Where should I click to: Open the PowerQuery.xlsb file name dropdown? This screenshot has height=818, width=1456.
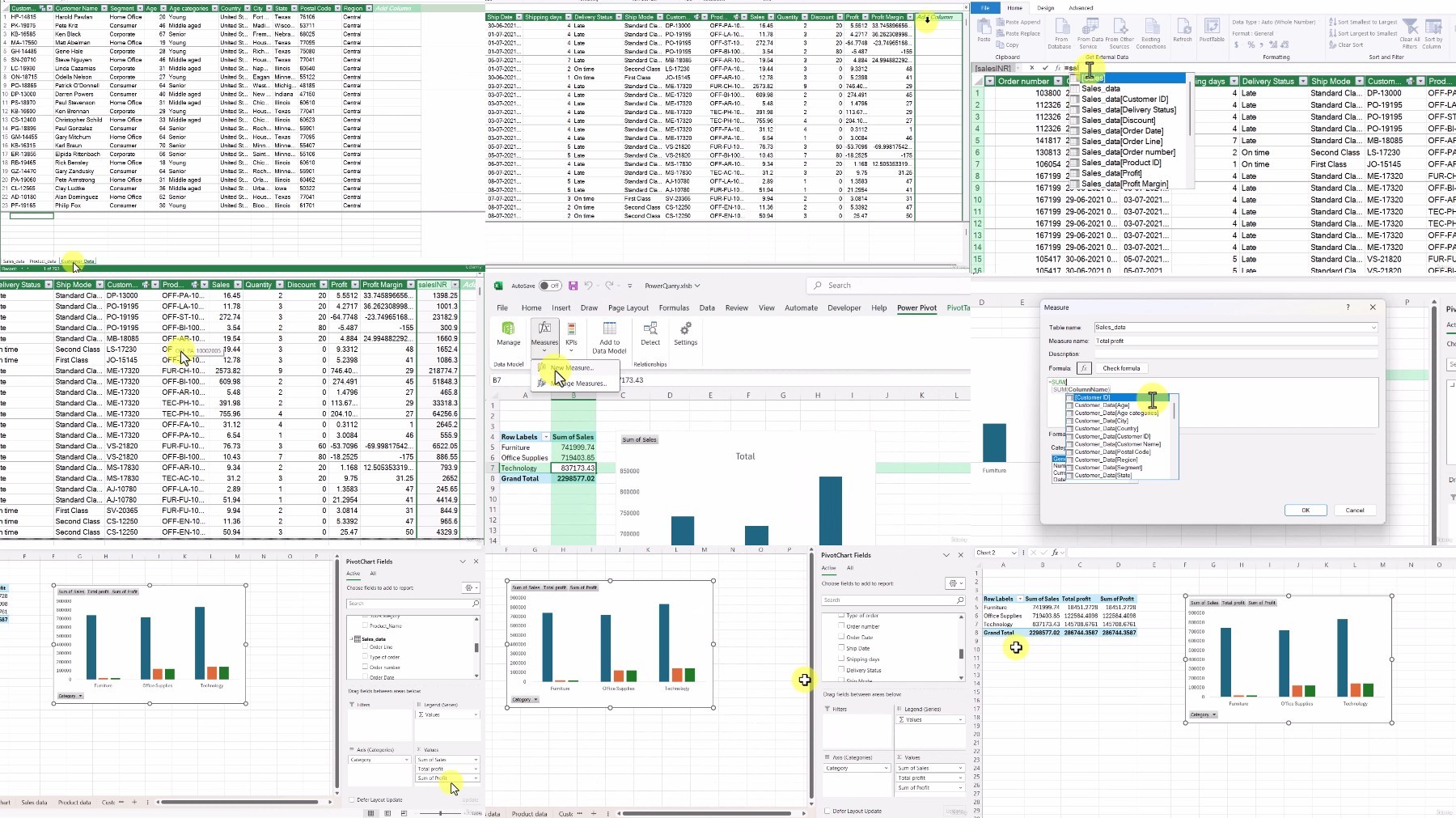tap(697, 286)
